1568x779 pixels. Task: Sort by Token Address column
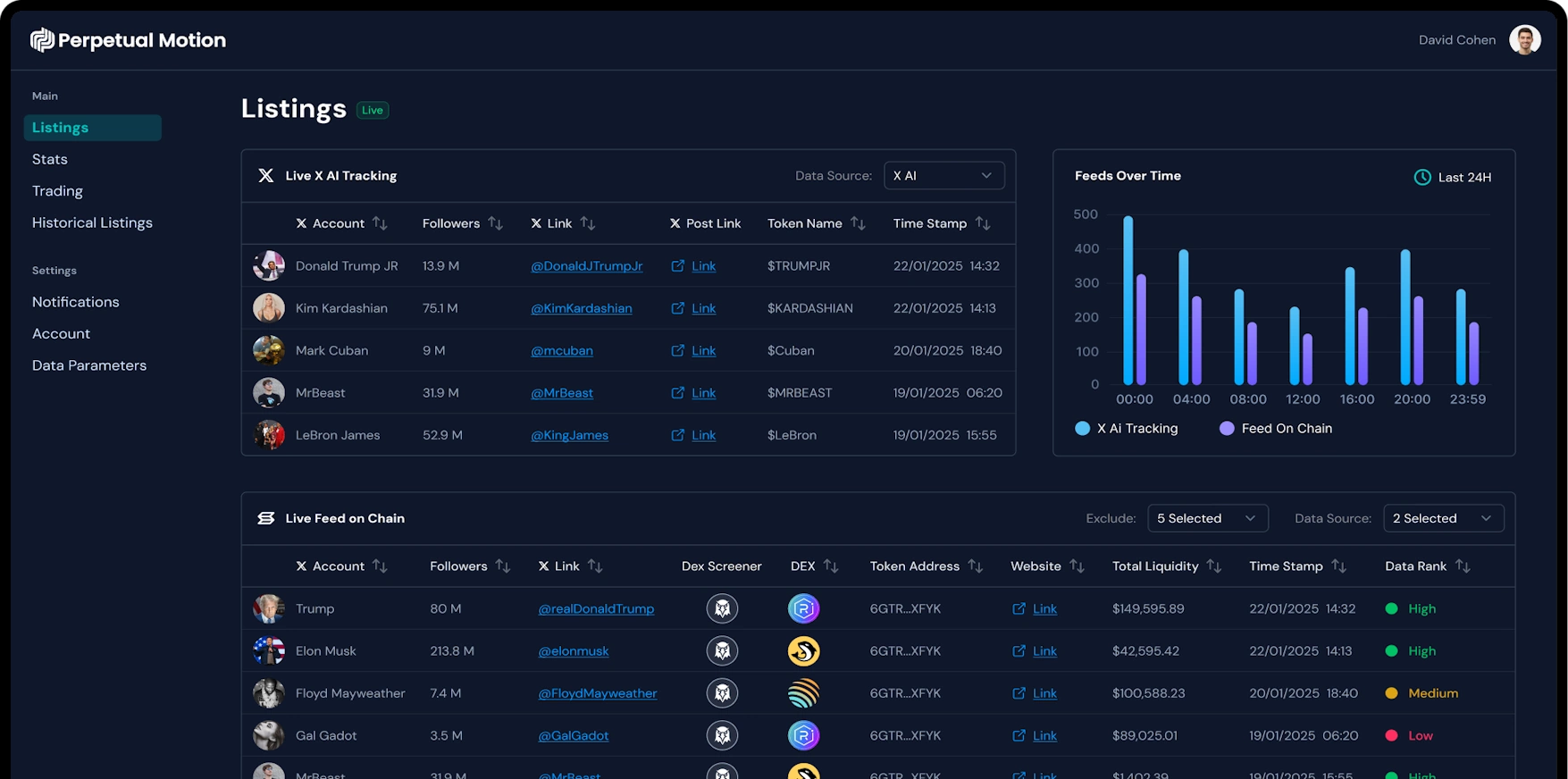click(976, 566)
